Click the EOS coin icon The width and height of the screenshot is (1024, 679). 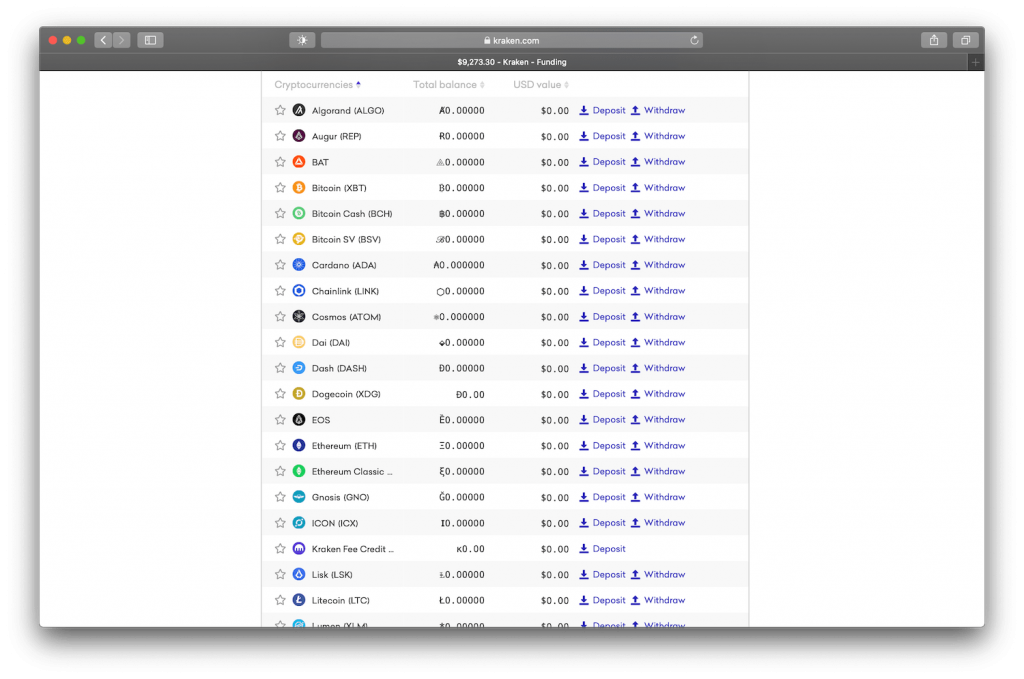pyautogui.click(x=298, y=420)
